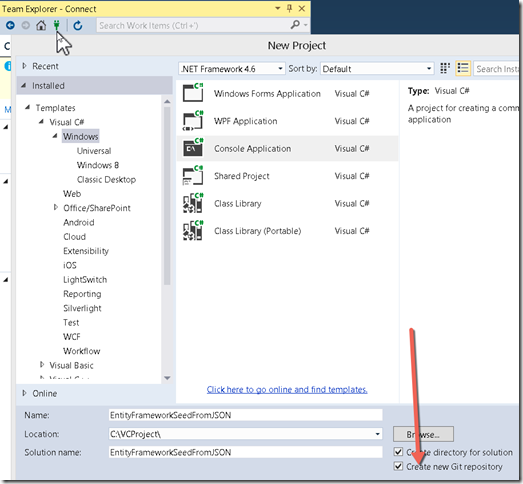Select the Cloud template category
523x484 pixels.
coord(74,236)
